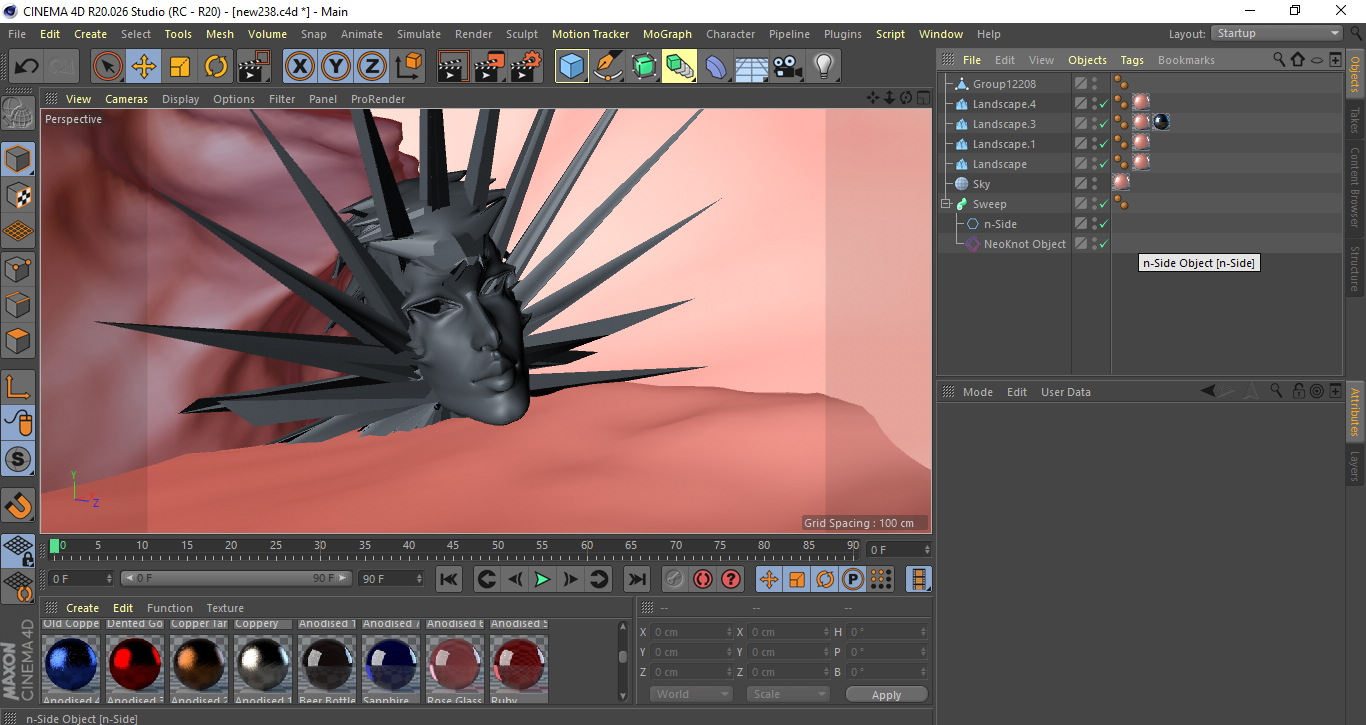Open the Object Manager Tags menu
Image resolution: width=1366 pixels, height=725 pixels.
point(1132,60)
